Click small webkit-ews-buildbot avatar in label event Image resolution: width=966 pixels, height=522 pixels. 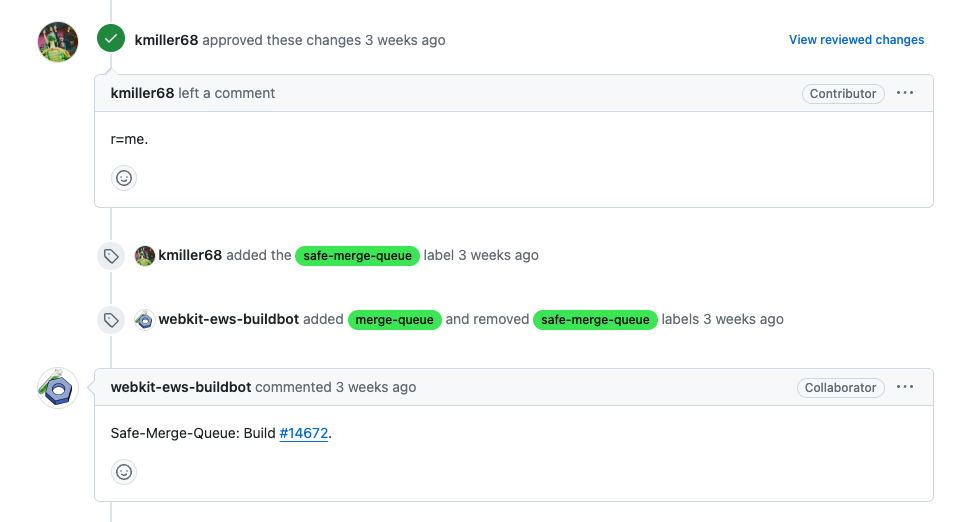pos(145,320)
